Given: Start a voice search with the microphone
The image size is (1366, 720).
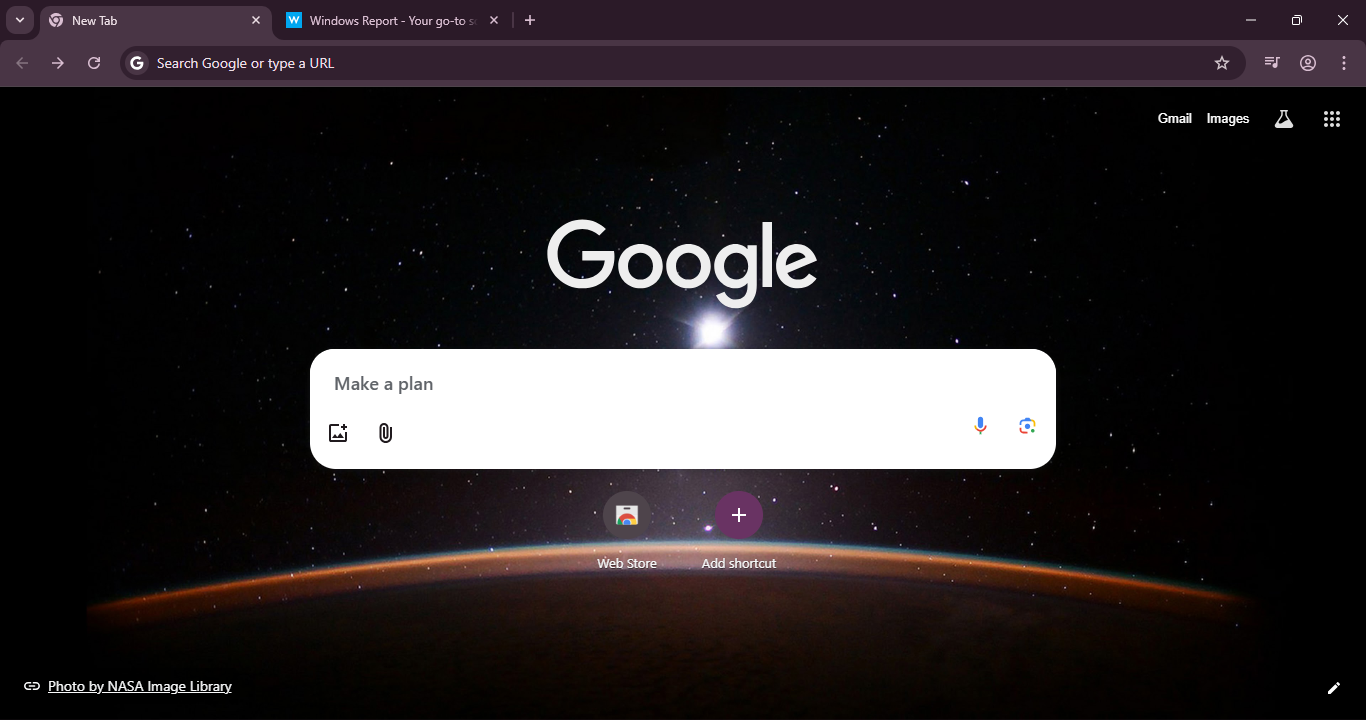Looking at the screenshot, I should (x=980, y=425).
